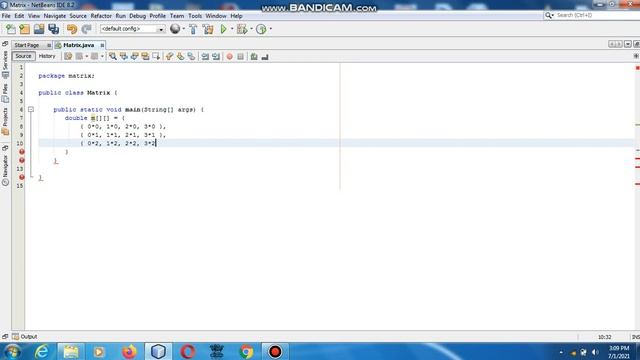Open the Help menu
This screenshot has height=360, width=640.
click(236, 16)
